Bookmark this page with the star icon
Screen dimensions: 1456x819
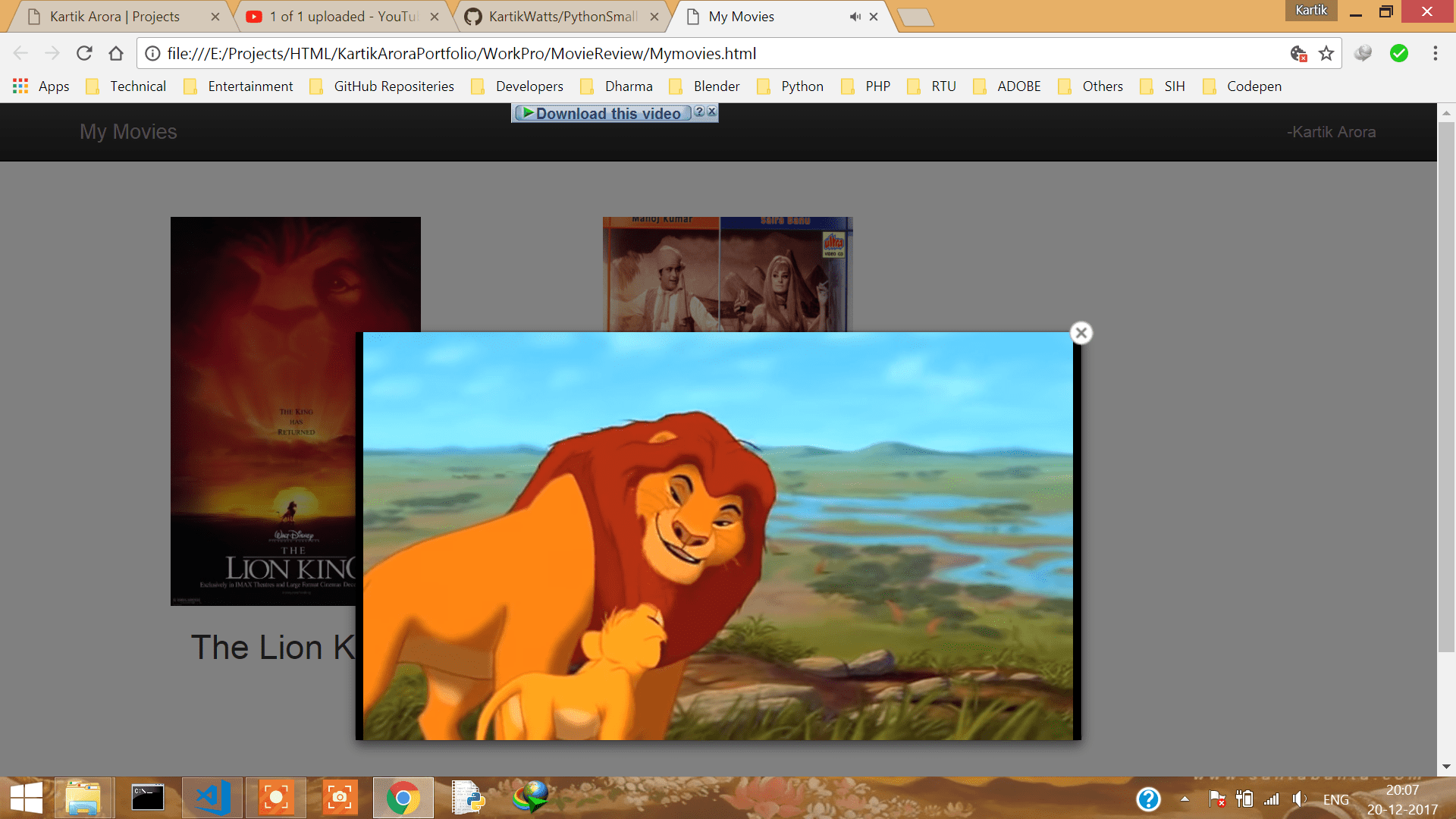[1326, 53]
